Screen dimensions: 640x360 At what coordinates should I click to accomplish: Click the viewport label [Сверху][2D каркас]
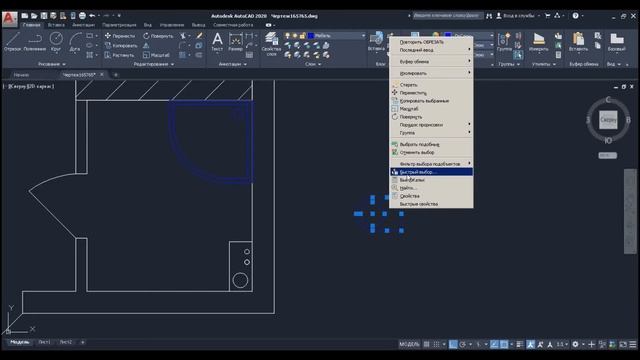pos(31,87)
